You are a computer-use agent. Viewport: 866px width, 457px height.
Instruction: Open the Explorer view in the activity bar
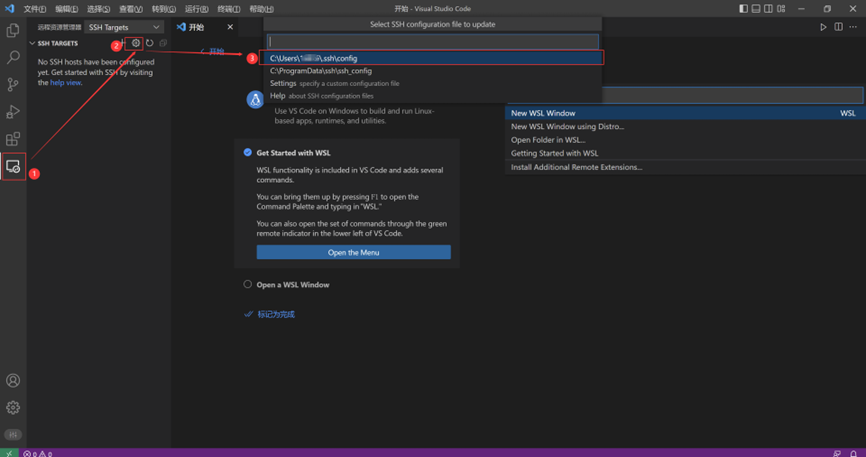pyautogui.click(x=13, y=30)
